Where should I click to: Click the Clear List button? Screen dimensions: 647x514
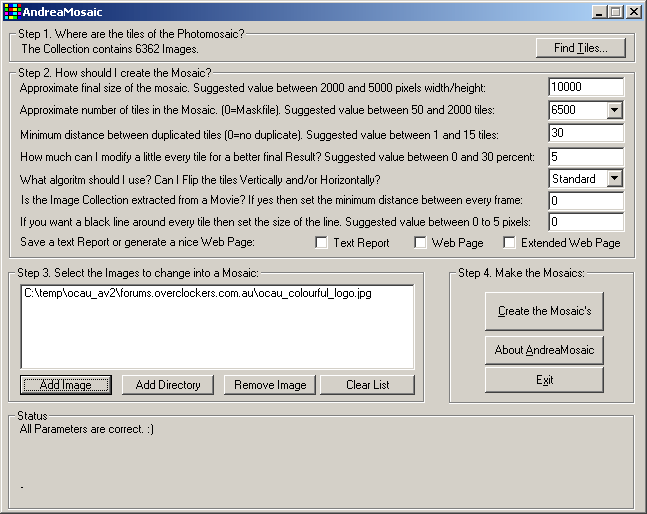(367, 385)
